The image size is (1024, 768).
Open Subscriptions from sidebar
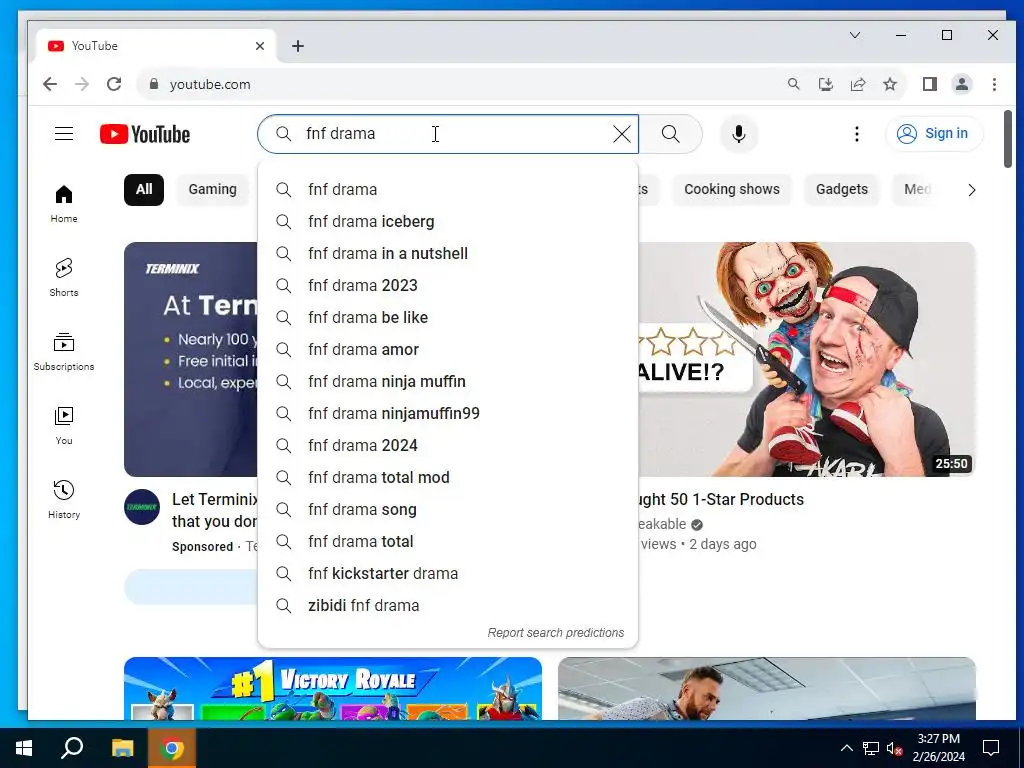point(64,351)
